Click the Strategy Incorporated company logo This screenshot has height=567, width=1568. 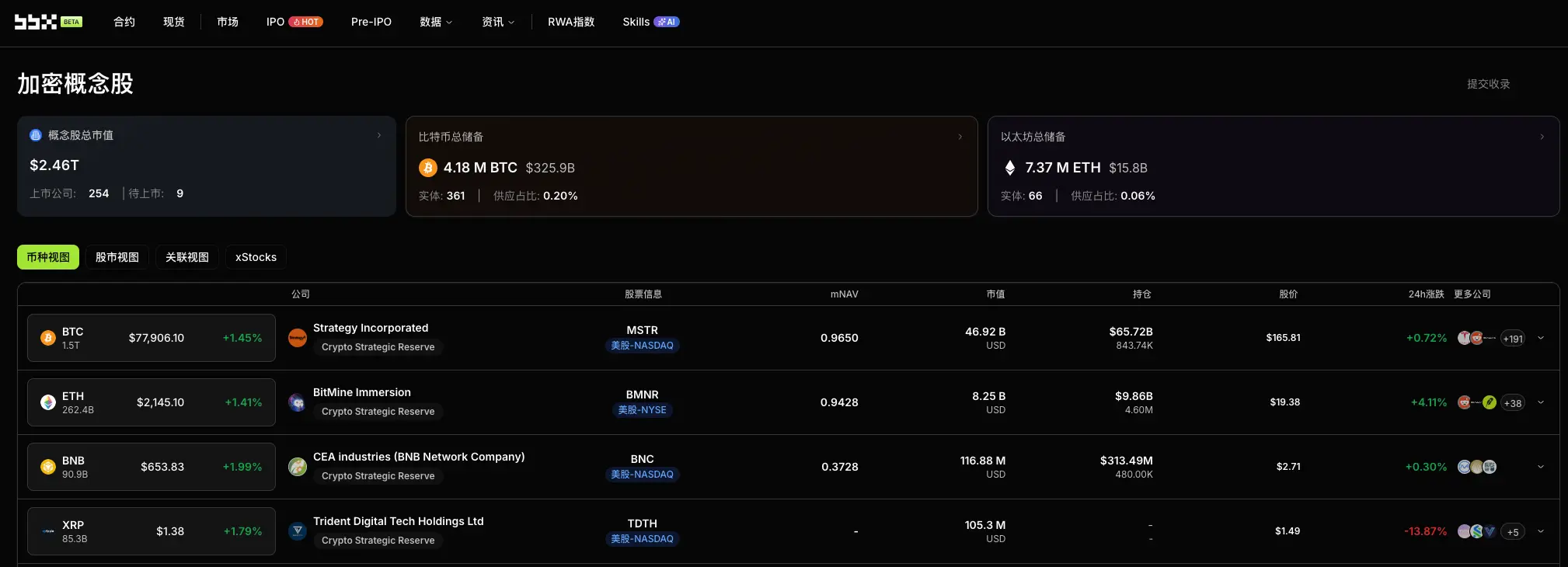pos(298,338)
